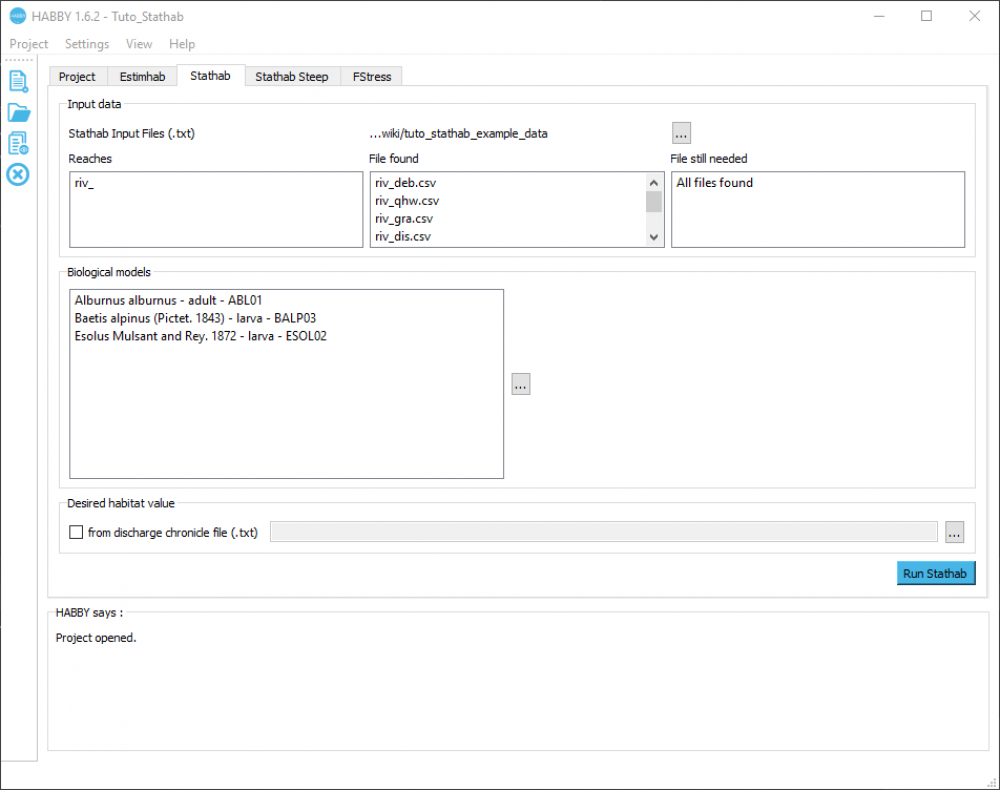
Task: Click the HABBY app logo in title bar
Action: pos(17,16)
